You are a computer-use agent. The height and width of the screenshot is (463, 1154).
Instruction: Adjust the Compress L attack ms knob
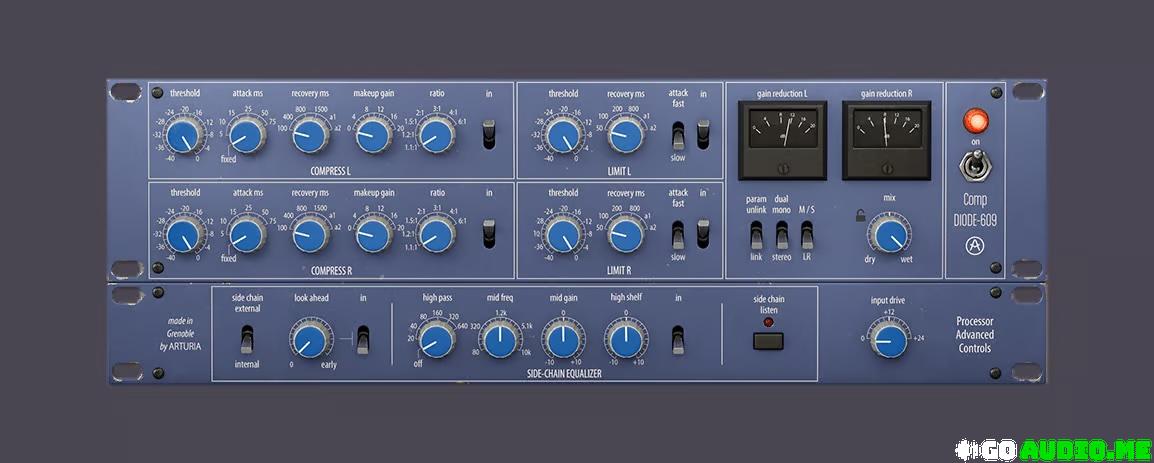coord(247,136)
